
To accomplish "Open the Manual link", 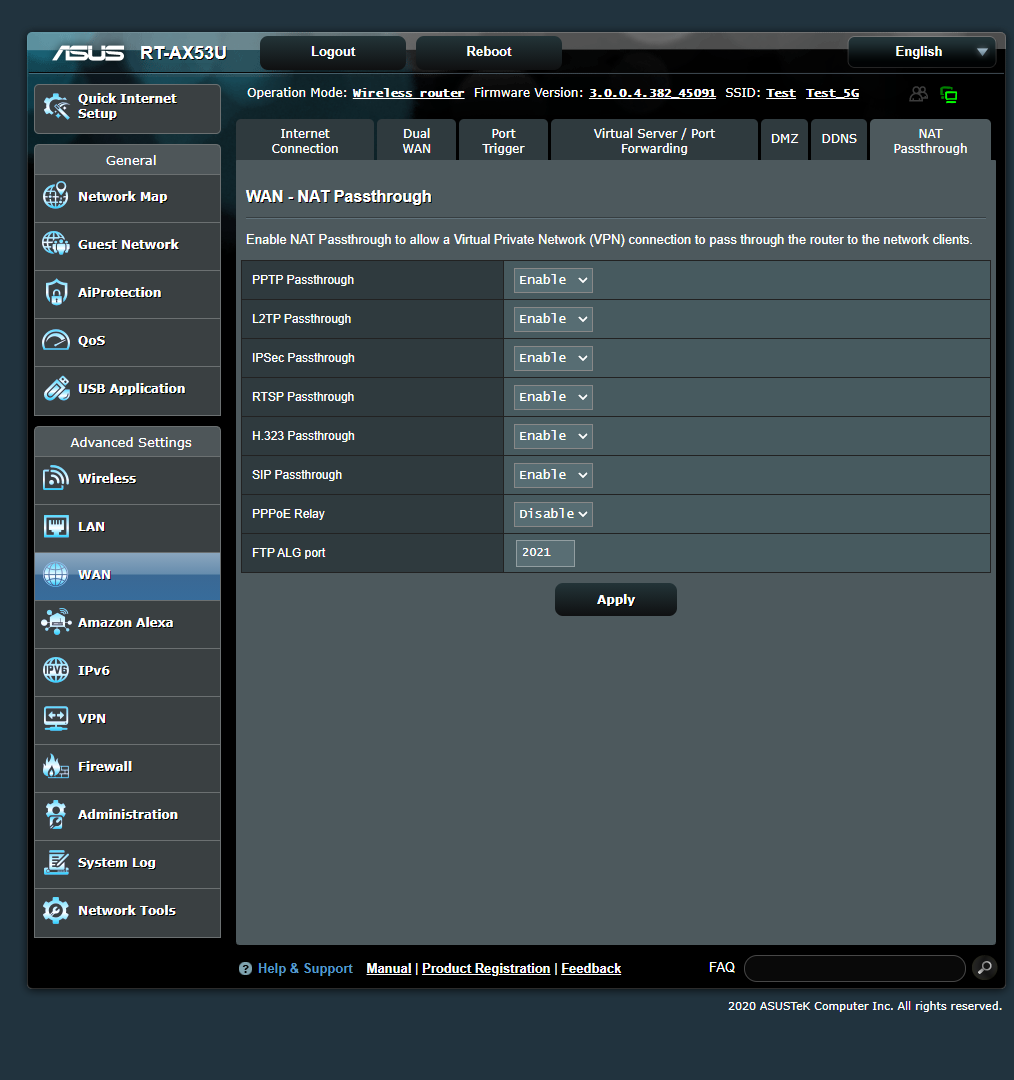I will pyautogui.click(x=389, y=968).
